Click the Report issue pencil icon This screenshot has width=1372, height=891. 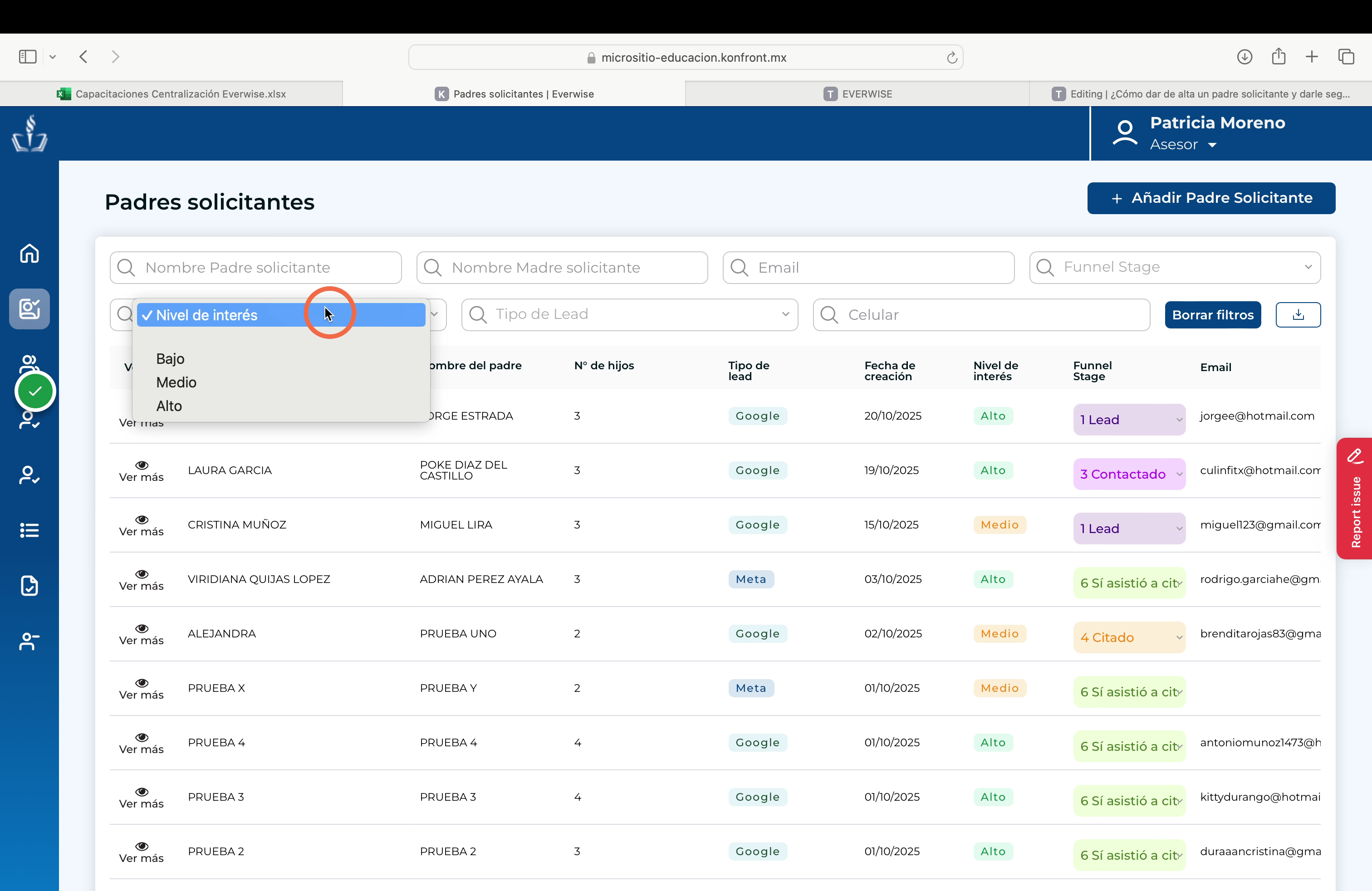(1355, 456)
